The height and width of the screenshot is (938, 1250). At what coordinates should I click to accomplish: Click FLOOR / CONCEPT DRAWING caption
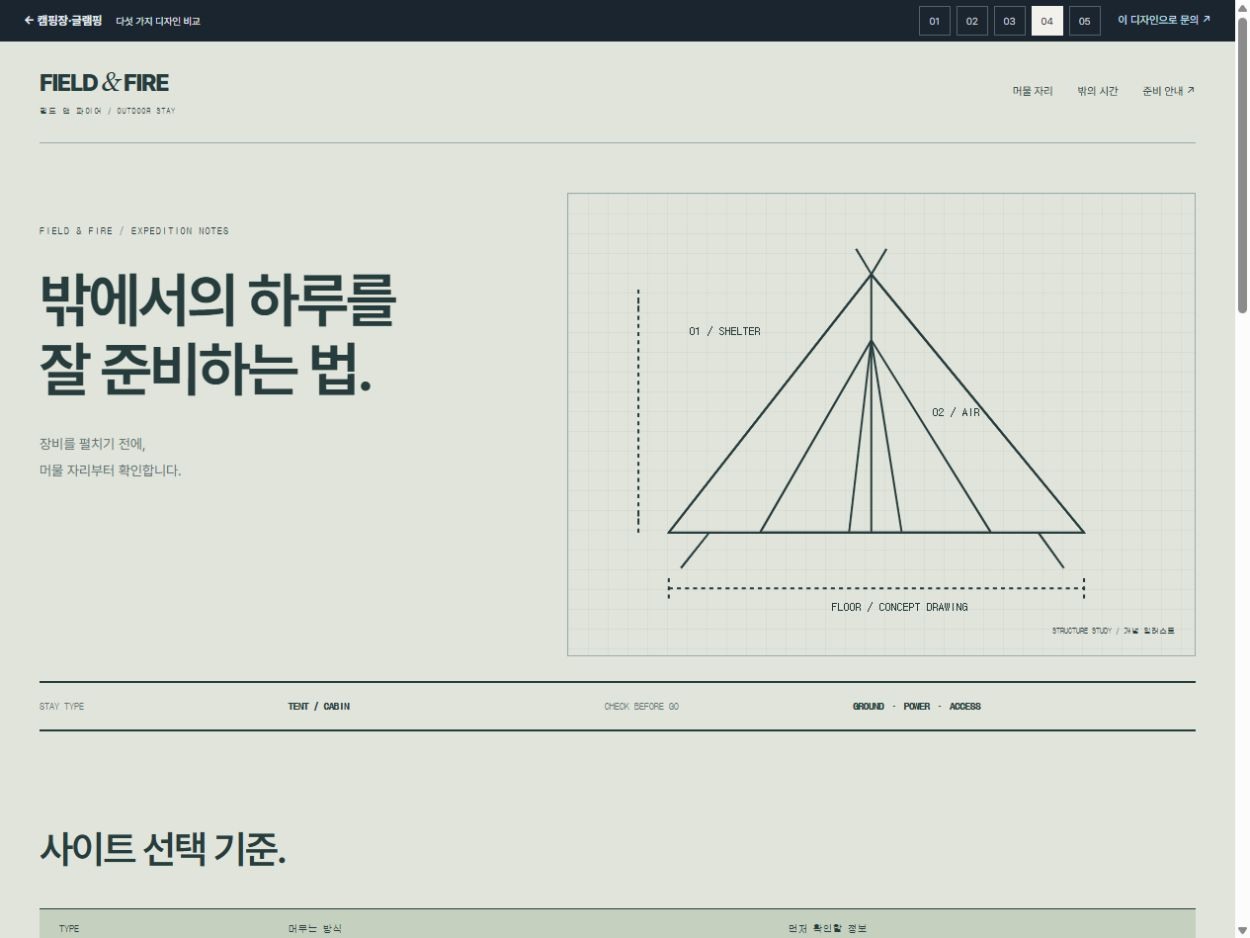[899, 607]
